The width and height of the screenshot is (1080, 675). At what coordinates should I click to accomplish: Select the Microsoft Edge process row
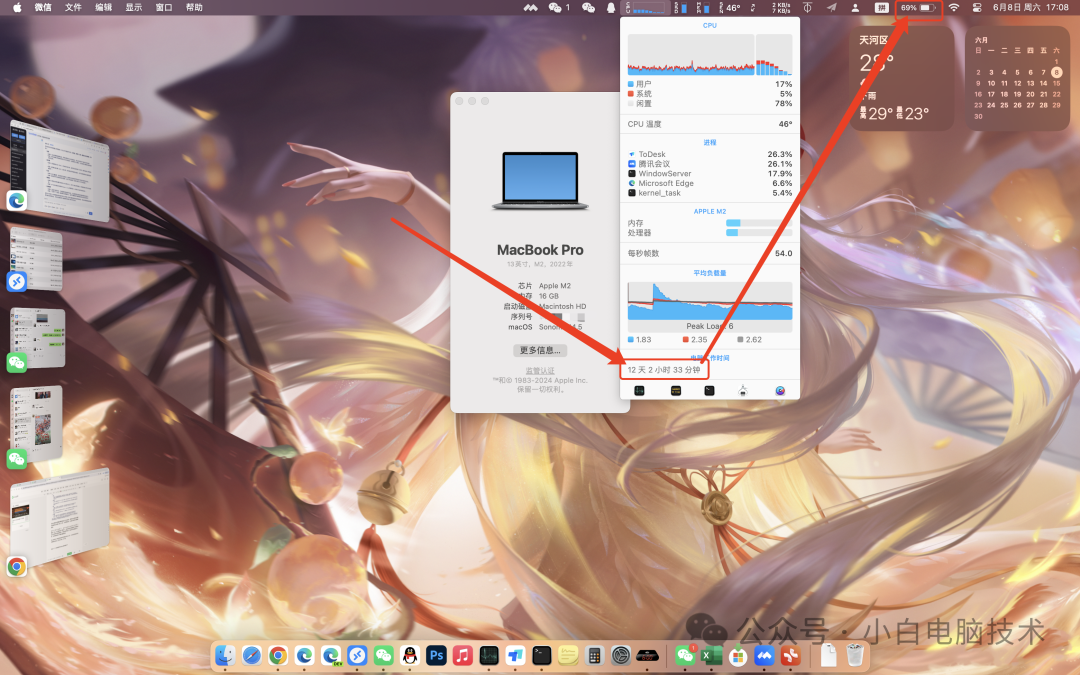(x=709, y=183)
